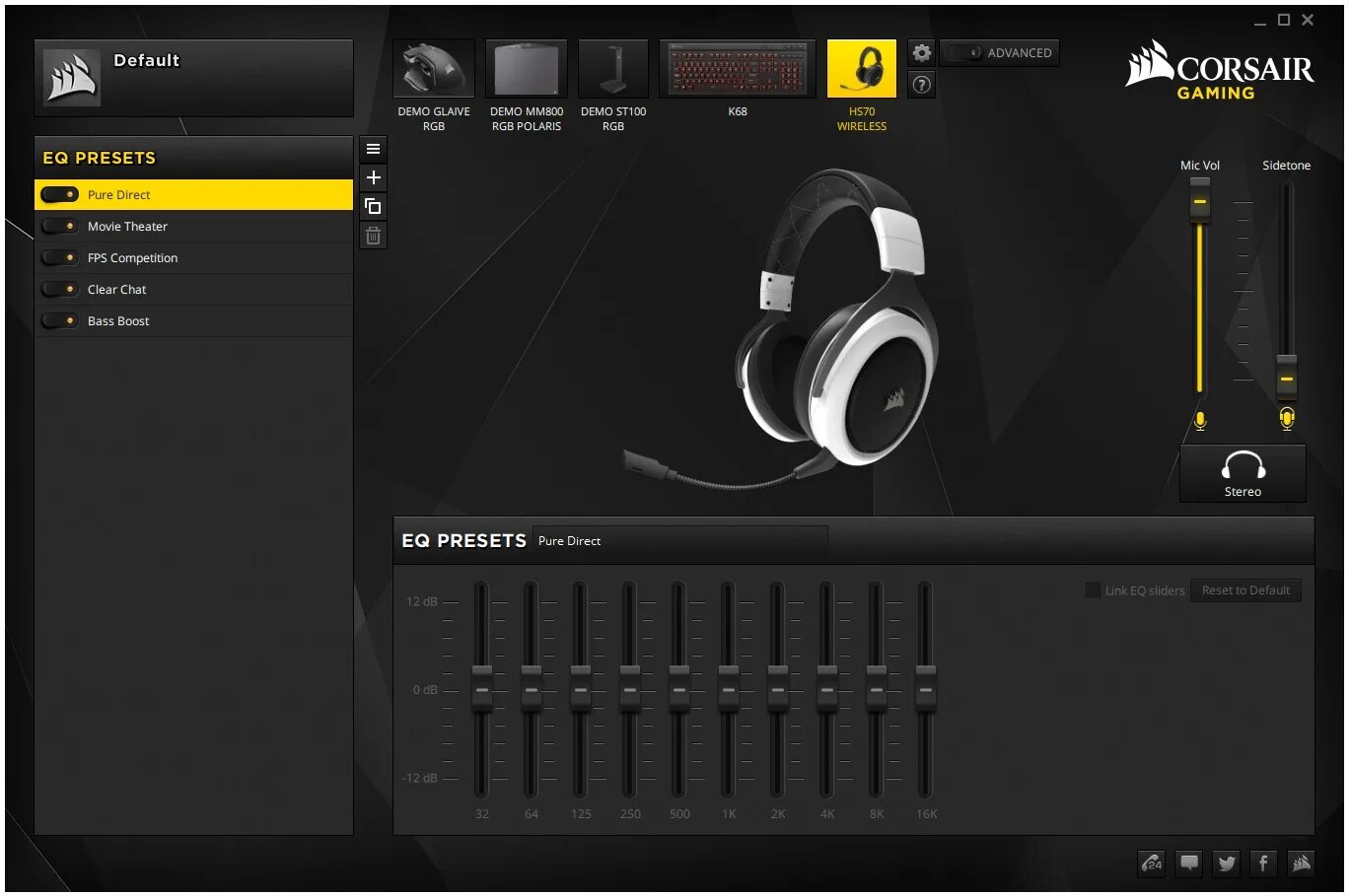Toggle sidetone microphone icon below Sidetone slider

(x=1287, y=419)
